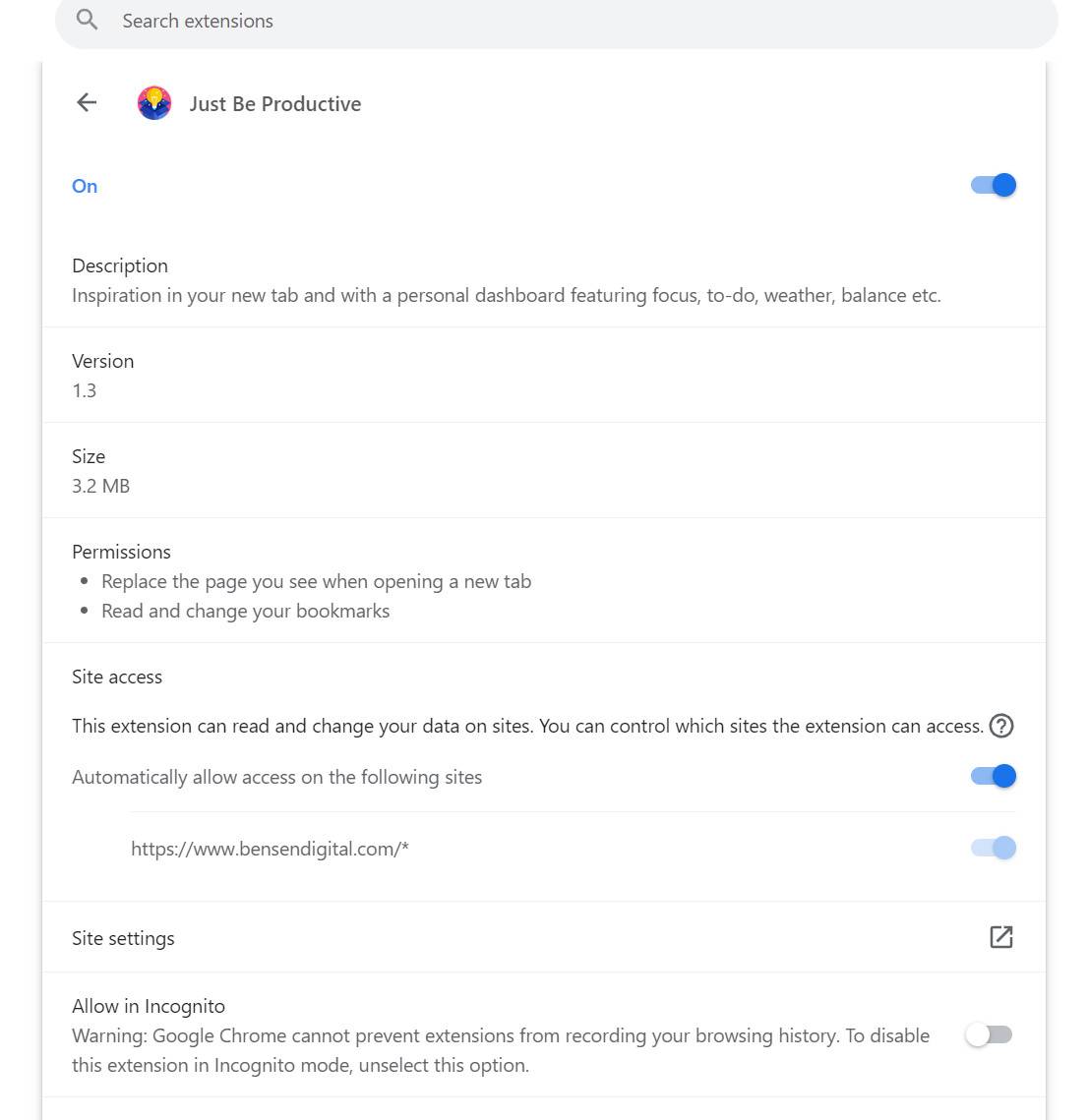This screenshot has height=1120, width=1088.
Task: Turn off the extension On switch
Action: 993,185
